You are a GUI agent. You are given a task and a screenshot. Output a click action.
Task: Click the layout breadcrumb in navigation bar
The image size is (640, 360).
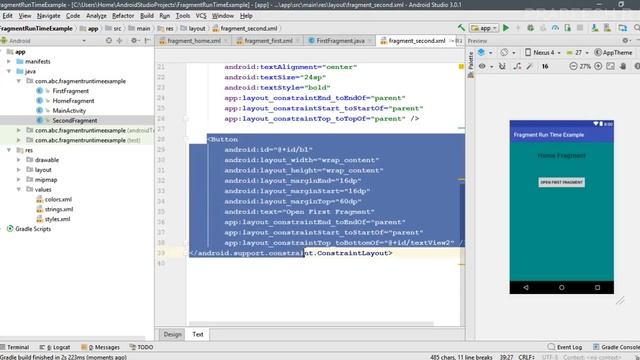coord(193,28)
